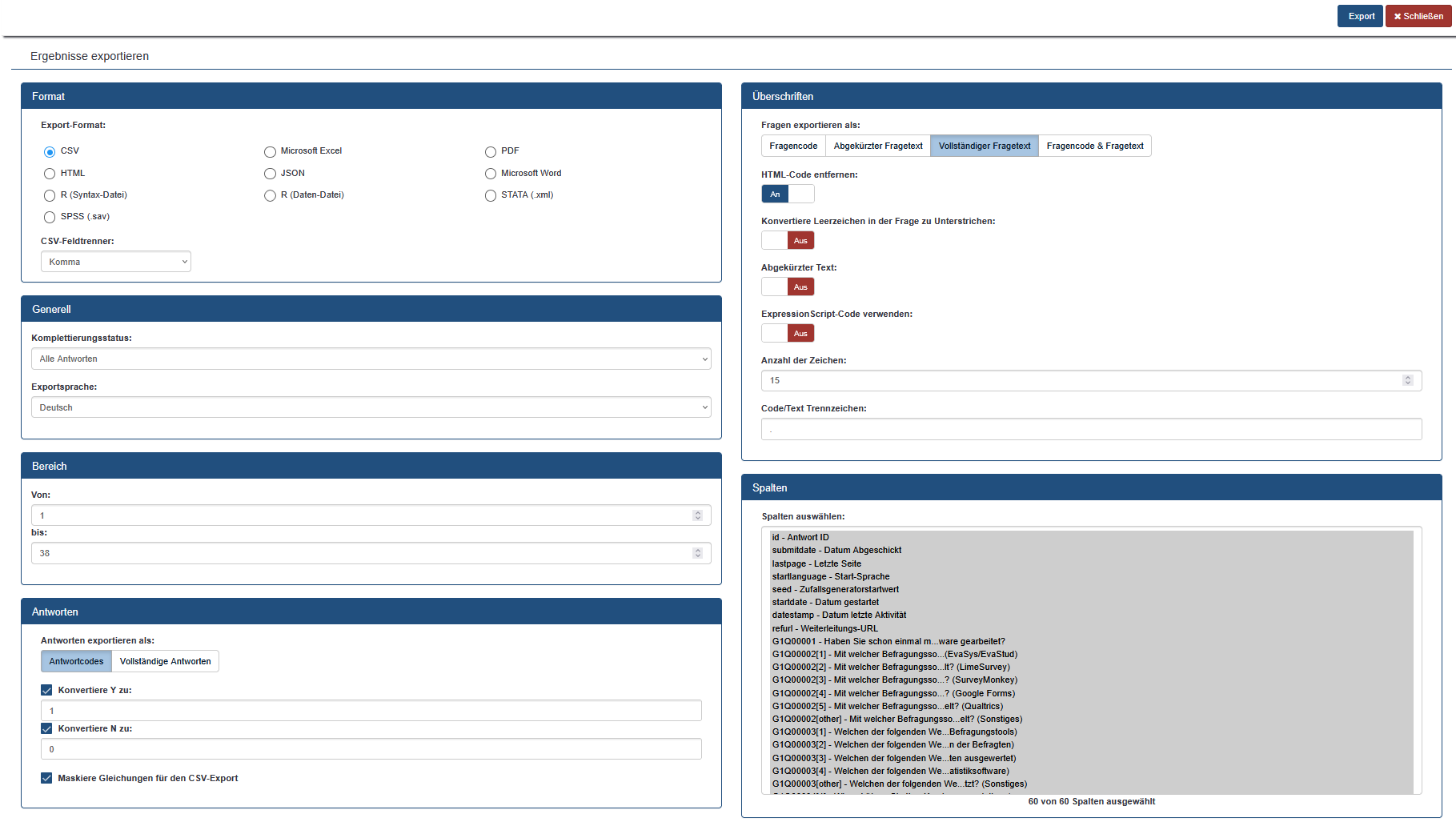The width and height of the screenshot is (1456, 822).
Task: Toggle HTML-Code entfernen switch
Action: [788, 194]
